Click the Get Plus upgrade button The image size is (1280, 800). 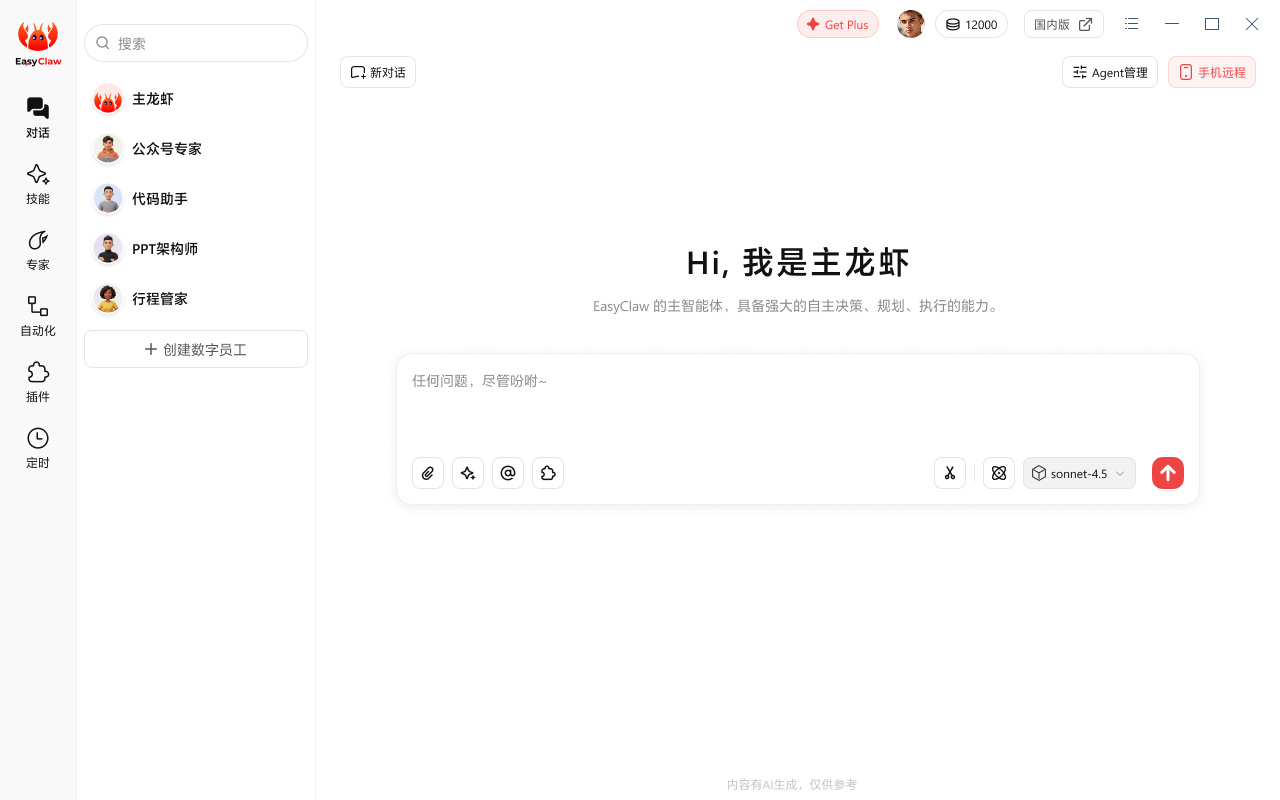point(838,24)
